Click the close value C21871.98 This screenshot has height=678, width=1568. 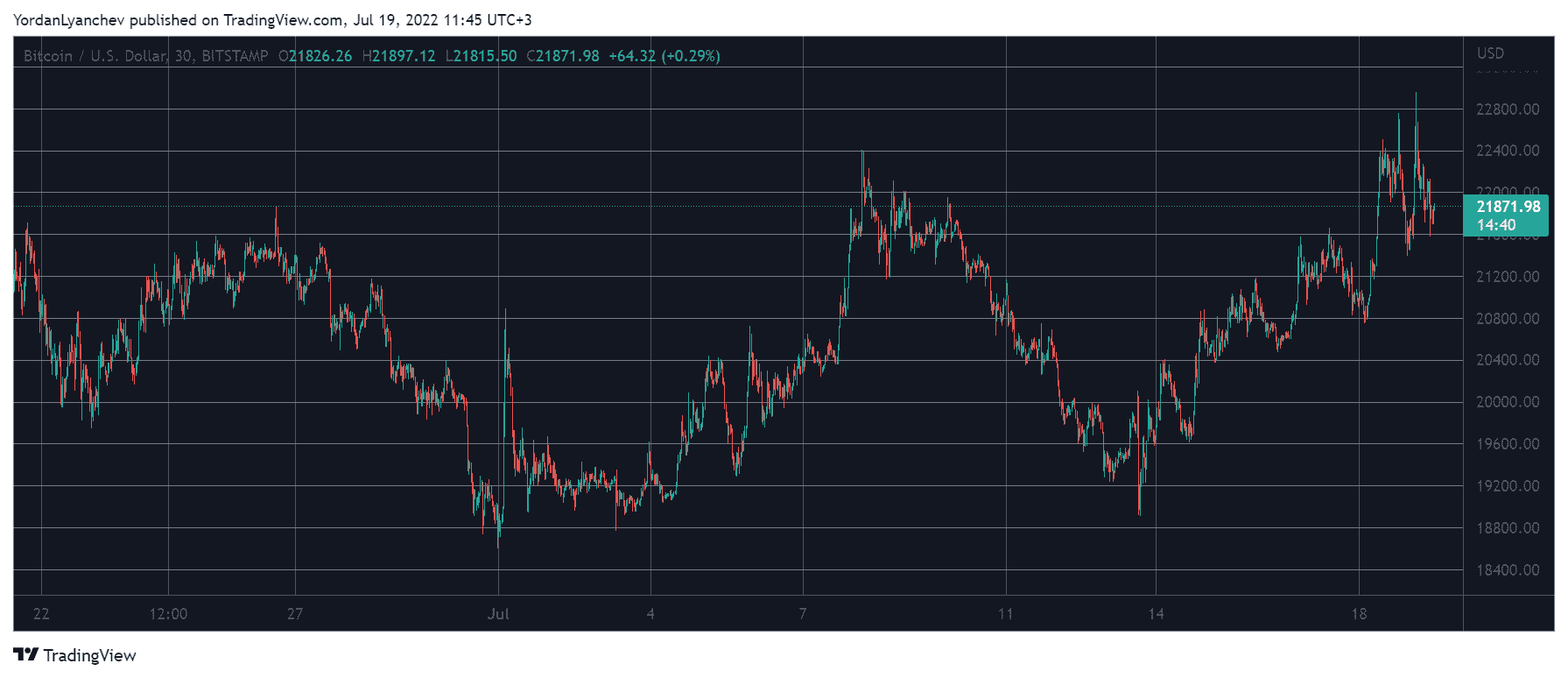click(563, 56)
